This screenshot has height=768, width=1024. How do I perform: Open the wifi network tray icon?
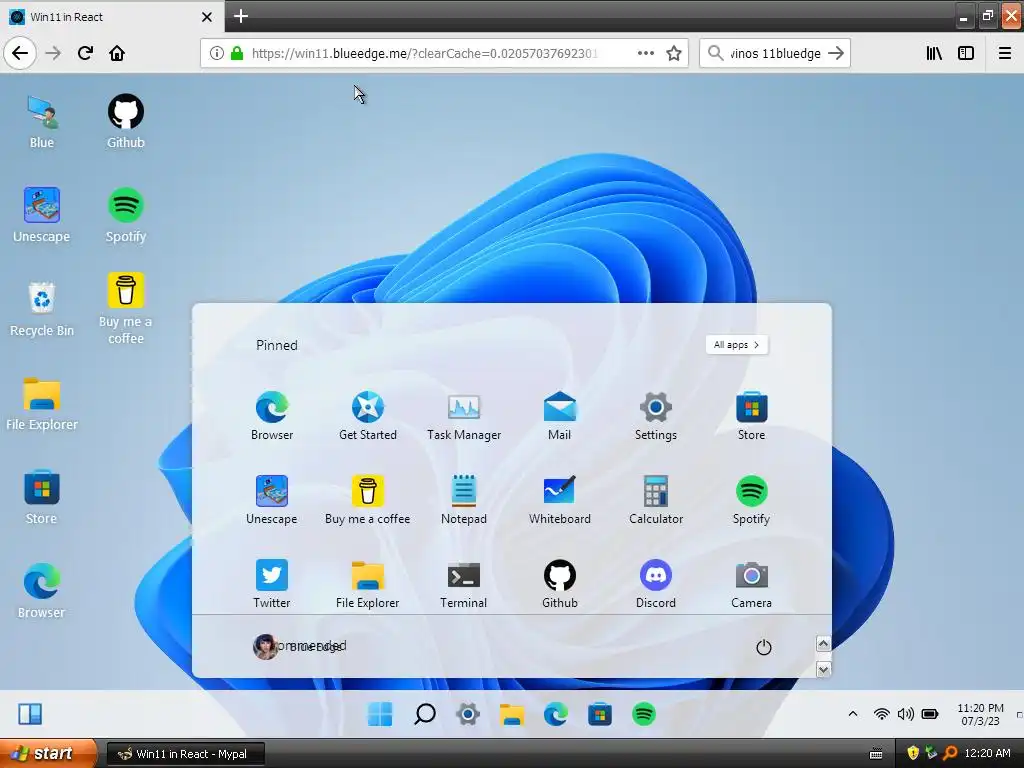882,714
